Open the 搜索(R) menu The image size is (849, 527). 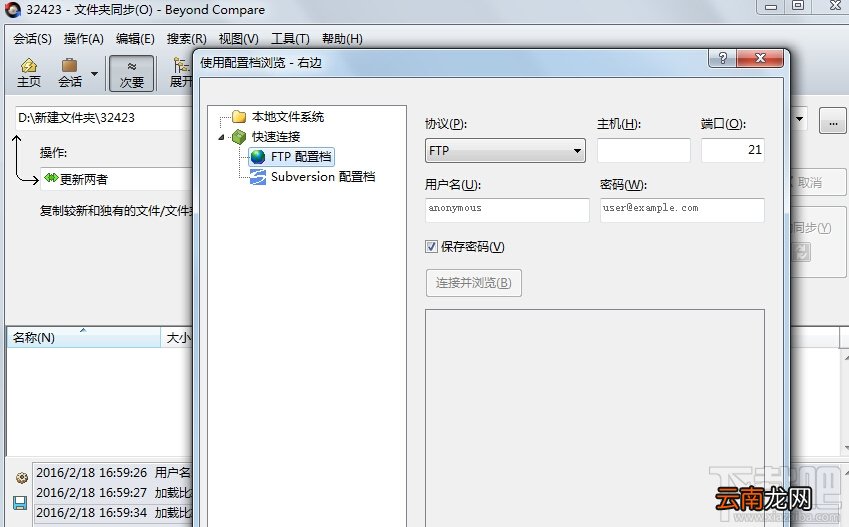(x=186, y=39)
